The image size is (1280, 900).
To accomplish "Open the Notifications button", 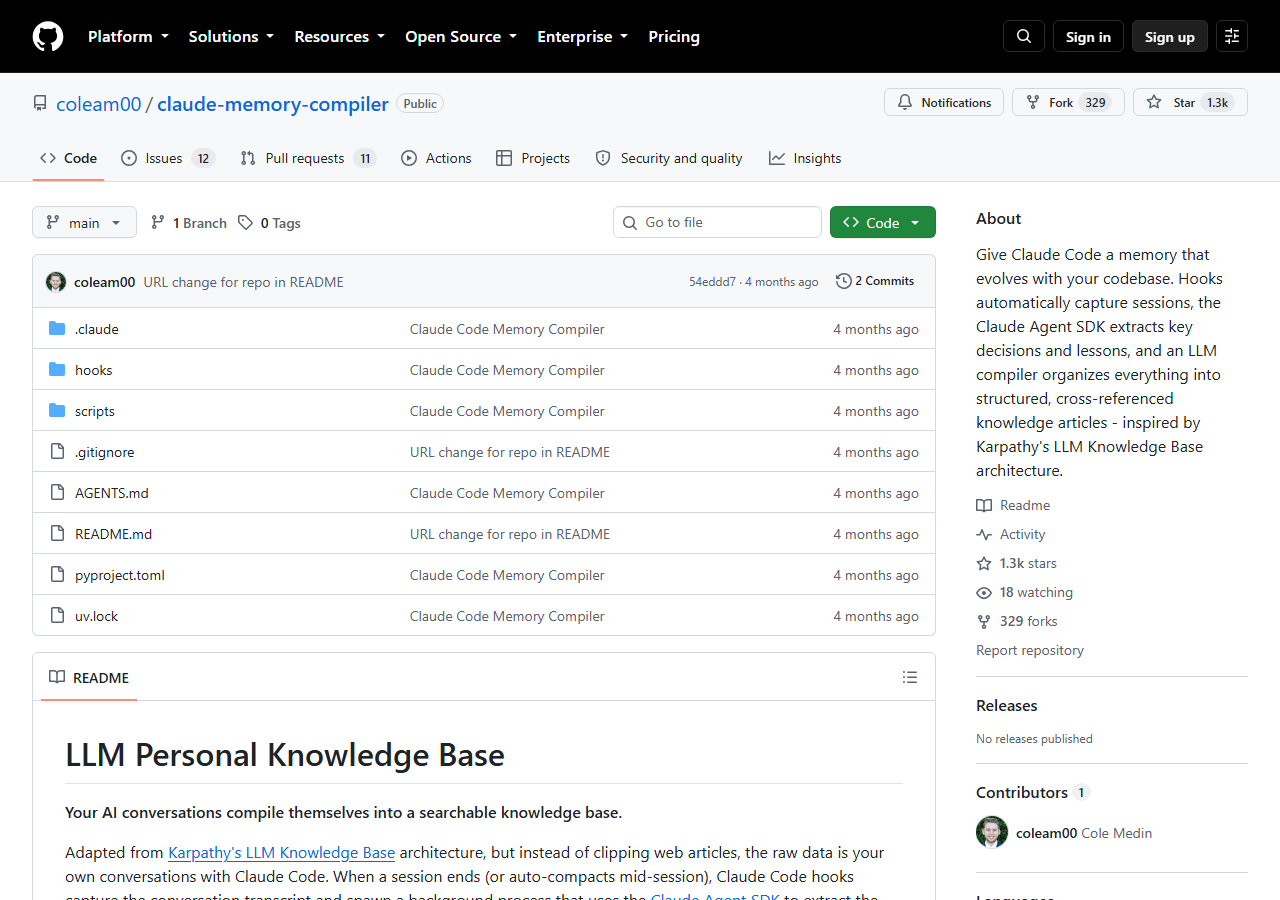I will [944, 102].
